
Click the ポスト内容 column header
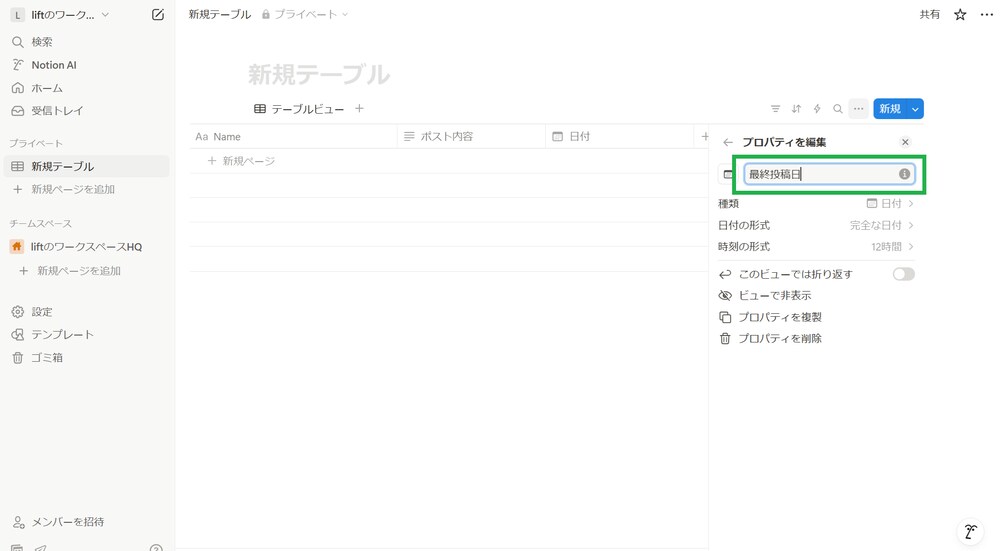pyautogui.click(x=471, y=136)
